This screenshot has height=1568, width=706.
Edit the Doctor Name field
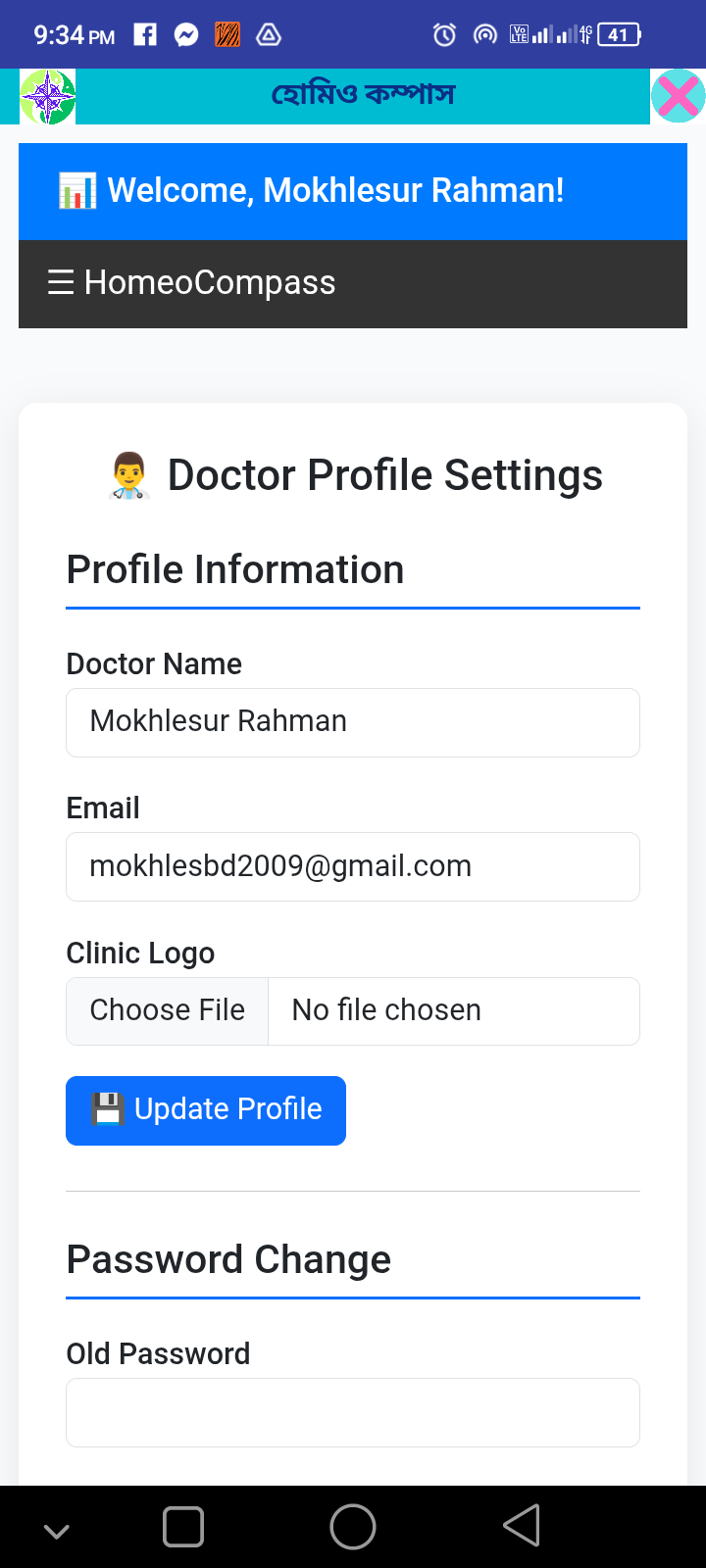353,722
